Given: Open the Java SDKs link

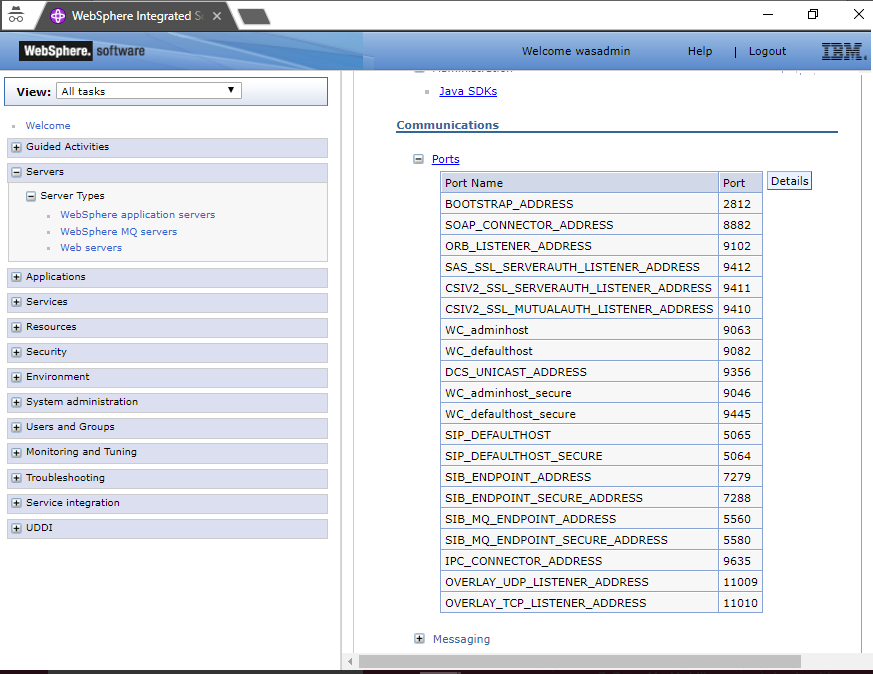Looking at the screenshot, I should click(467, 92).
